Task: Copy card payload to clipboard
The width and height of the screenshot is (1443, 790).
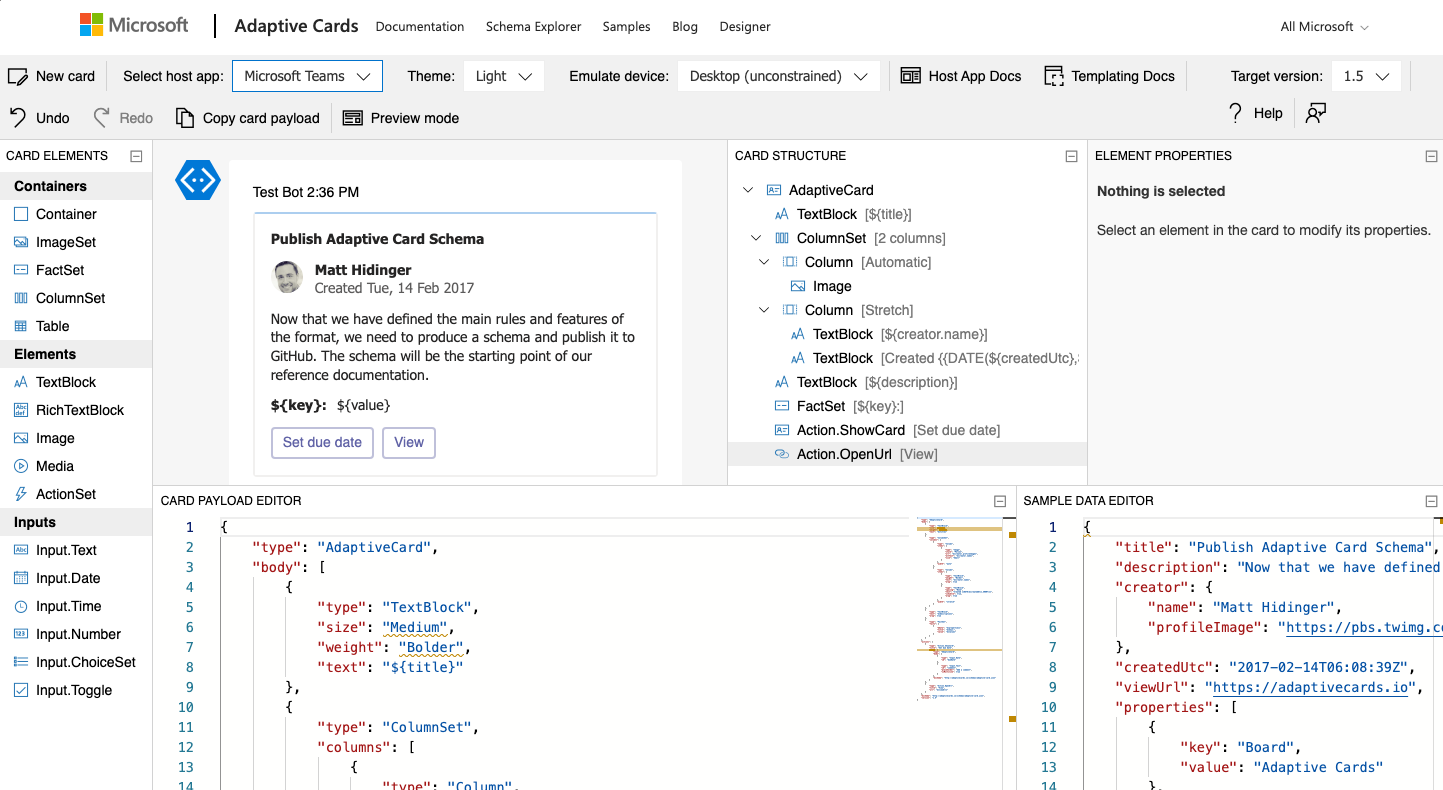Action: click(x=248, y=118)
